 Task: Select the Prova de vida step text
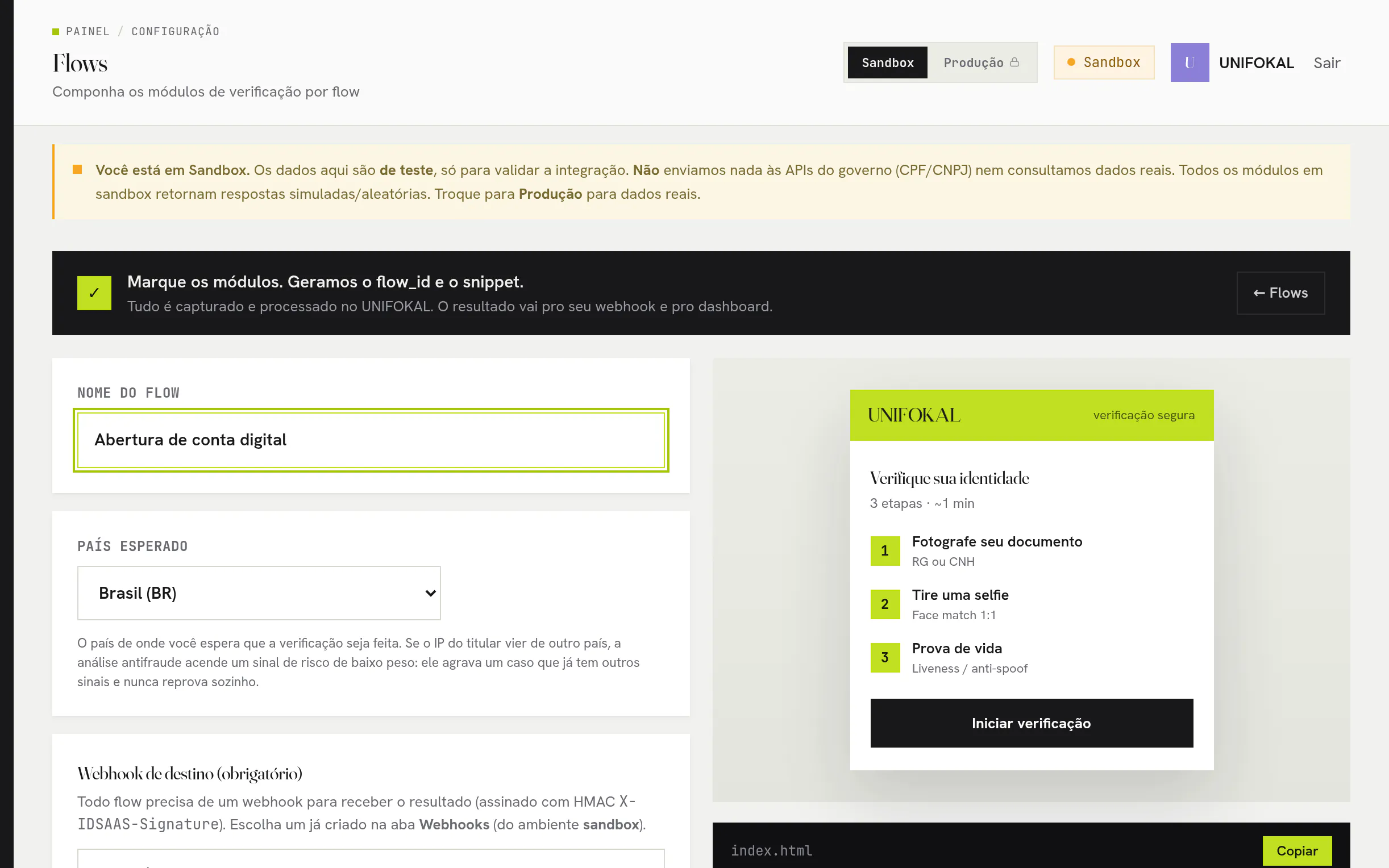(x=957, y=648)
